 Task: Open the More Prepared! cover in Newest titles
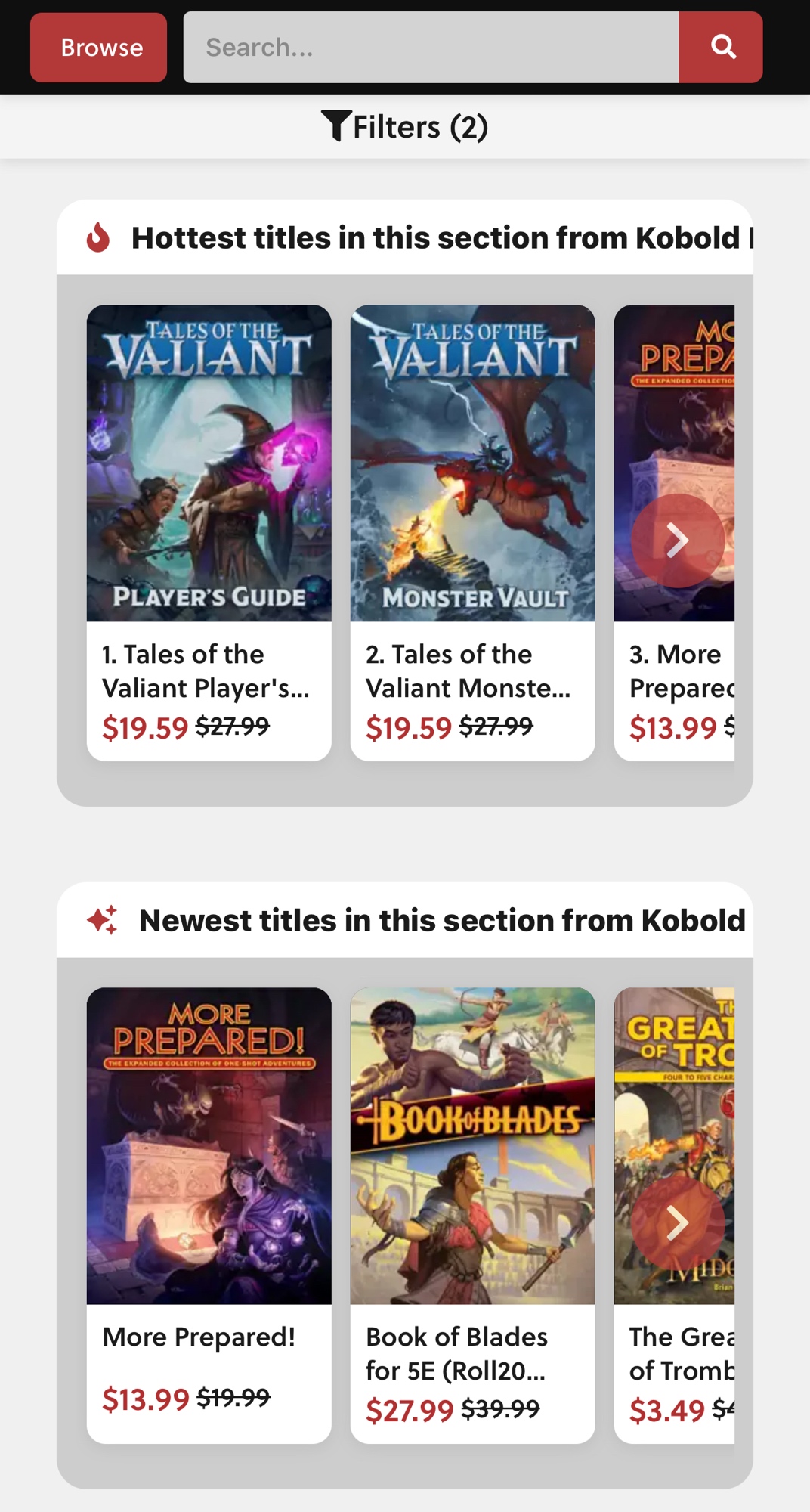[209, 1145]
